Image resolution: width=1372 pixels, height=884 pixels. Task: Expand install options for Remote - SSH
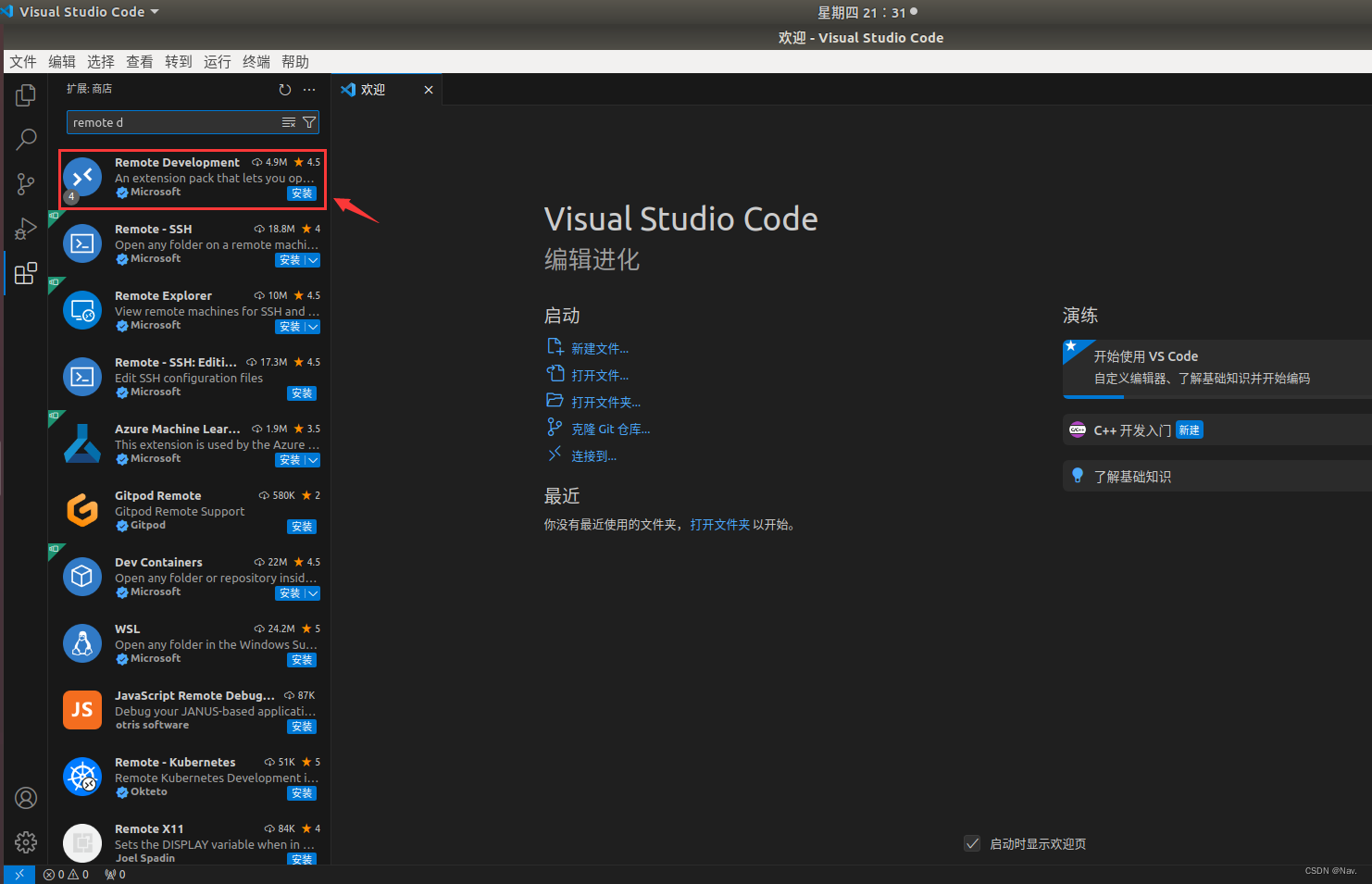[x=313, y=260]
